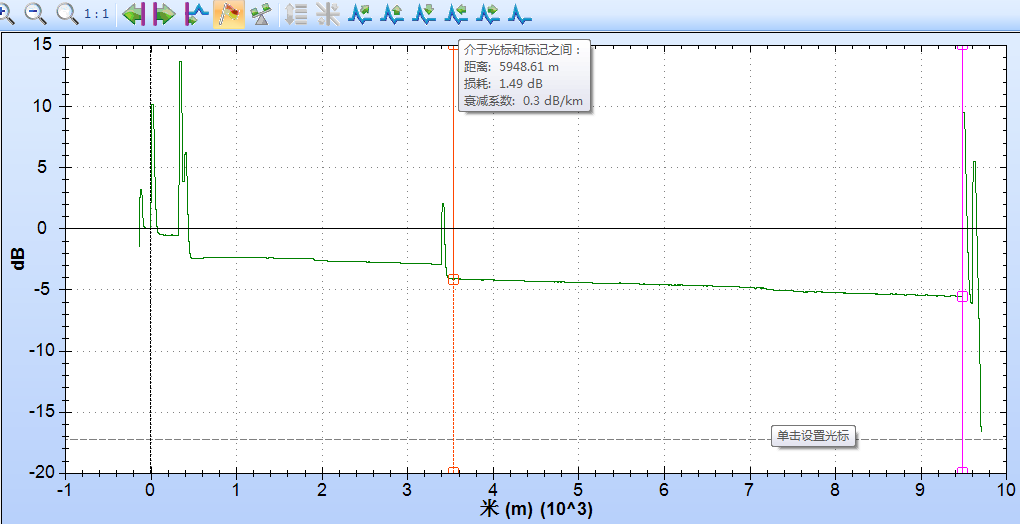Click the zoom in magnifier icon

[5, 13]
